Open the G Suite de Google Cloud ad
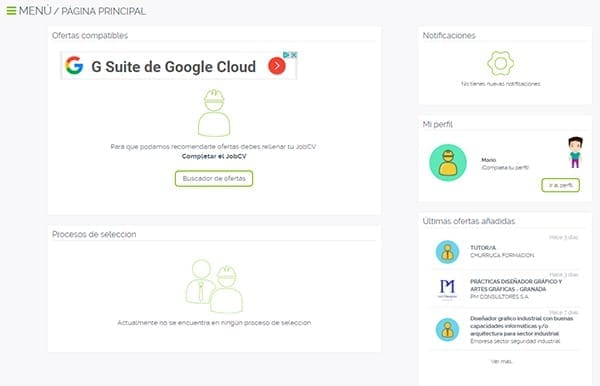The height and width of the screenshot is (386, 600). click(x=179, y=66)
